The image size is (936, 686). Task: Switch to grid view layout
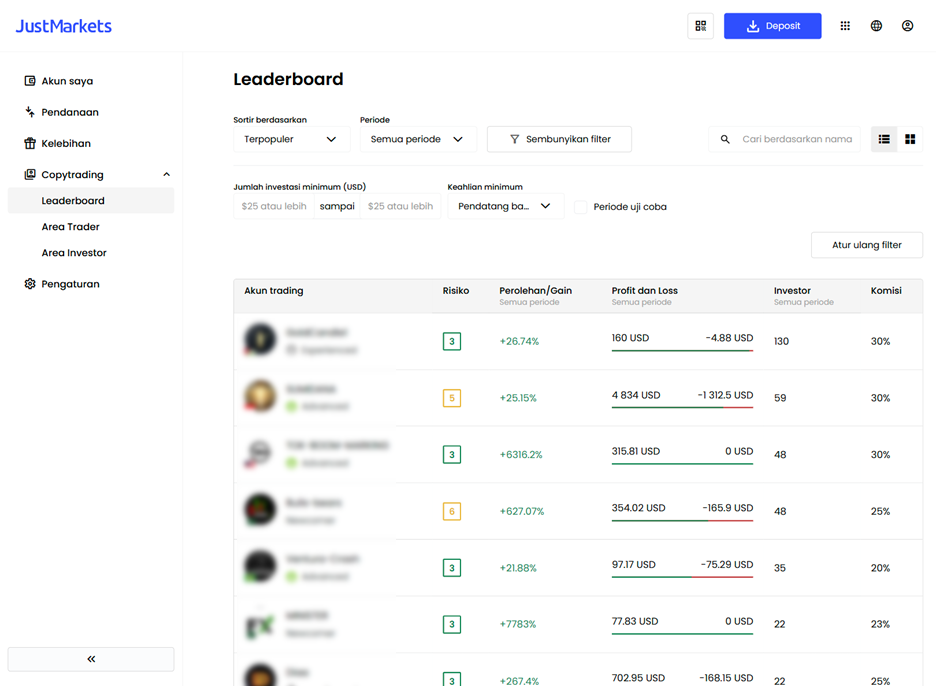tap(910, 139)
